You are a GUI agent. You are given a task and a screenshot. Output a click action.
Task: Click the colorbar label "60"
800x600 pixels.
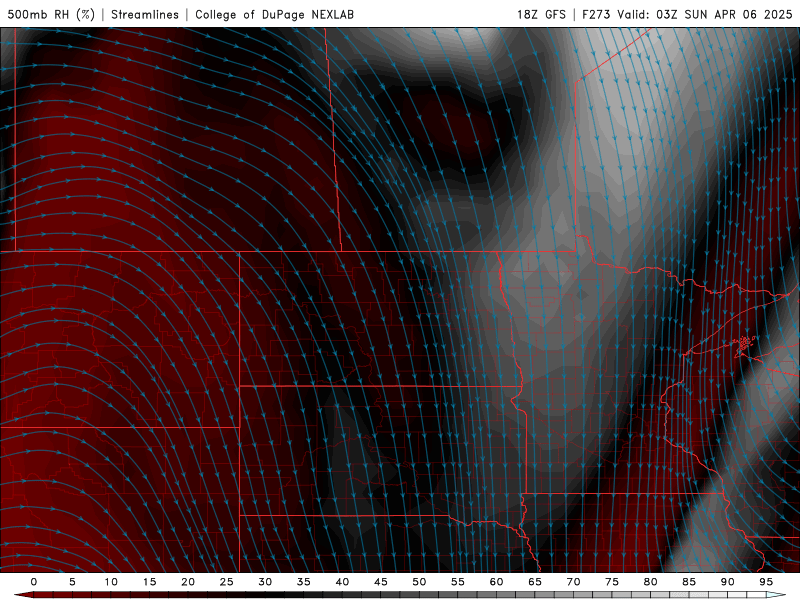coord(496,582)
